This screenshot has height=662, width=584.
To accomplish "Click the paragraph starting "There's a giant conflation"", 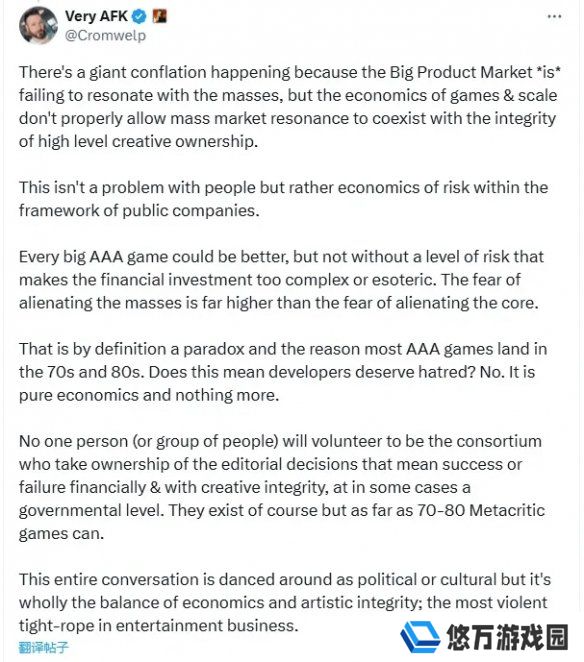I will (x=290, y=107).
